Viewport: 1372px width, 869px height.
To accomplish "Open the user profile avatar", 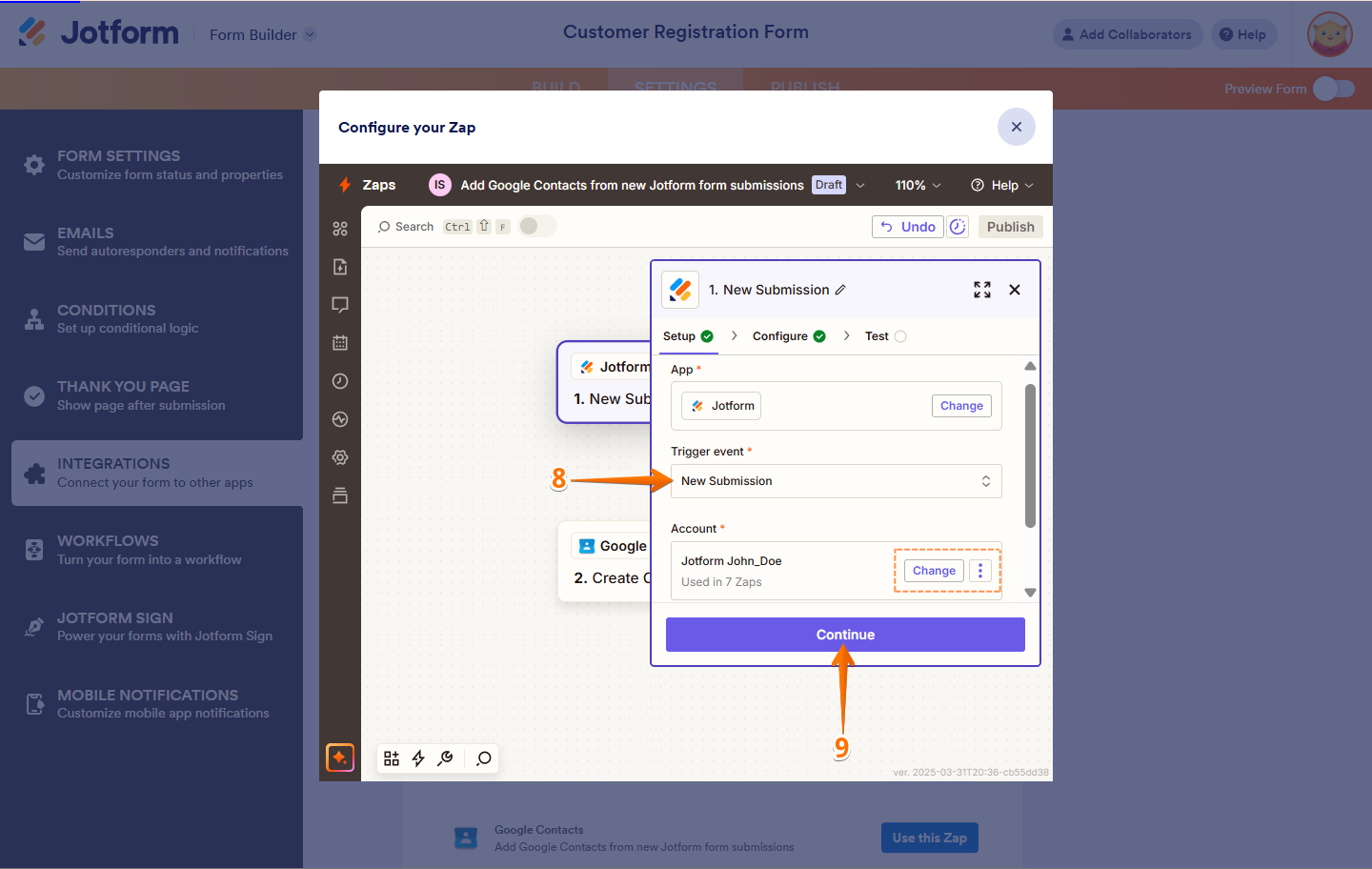I will coord(1330,35).
